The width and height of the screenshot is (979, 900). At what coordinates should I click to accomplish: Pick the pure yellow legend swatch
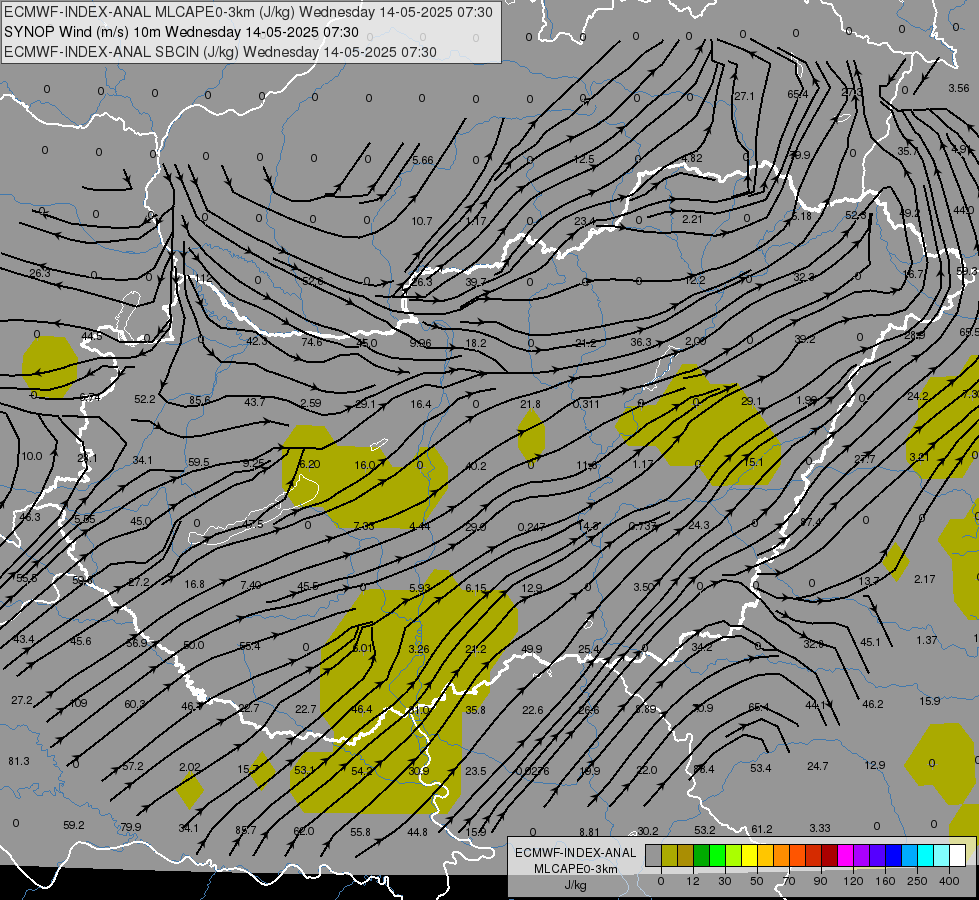[x=749, y=855]
